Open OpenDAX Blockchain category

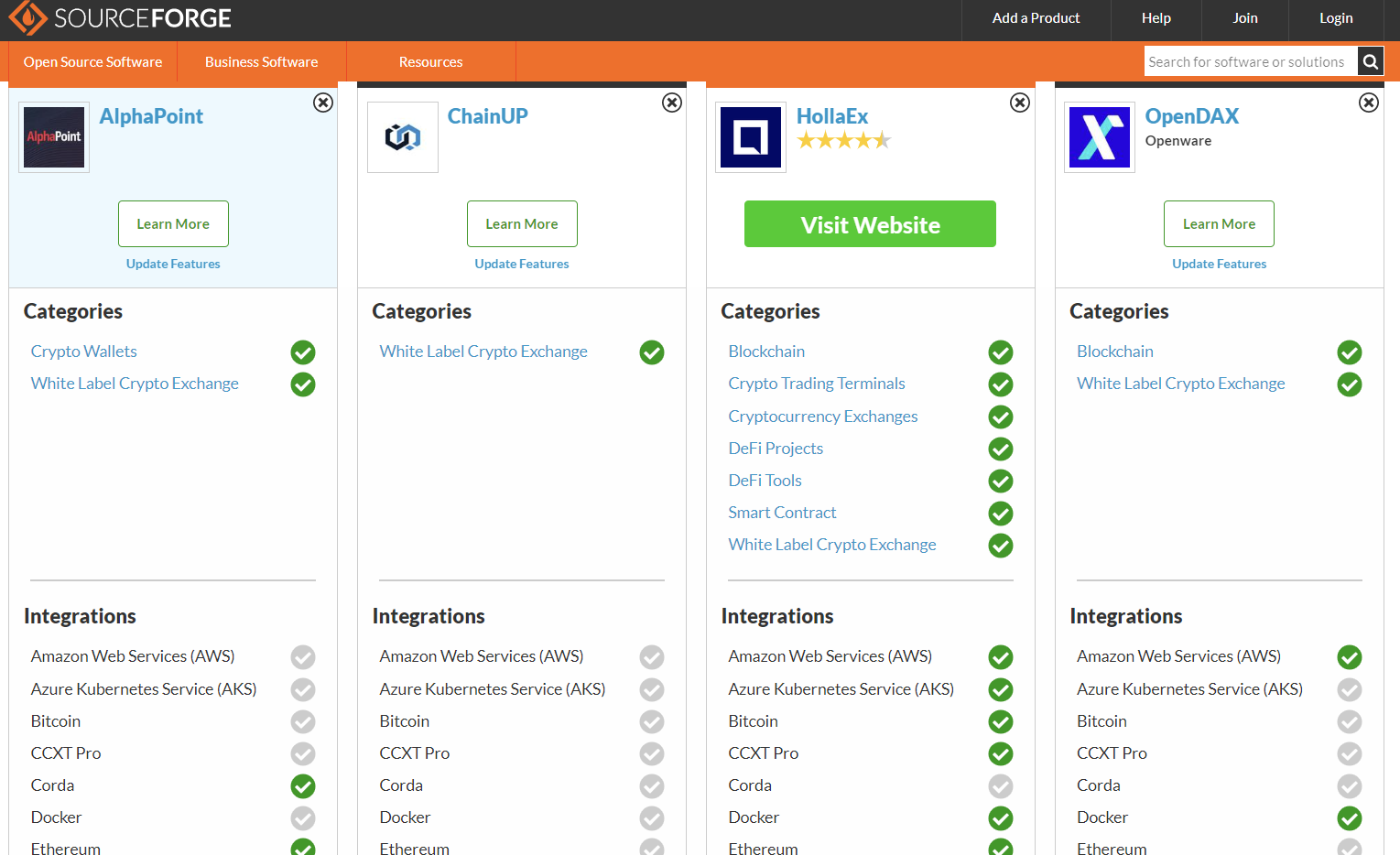tap(1115, 352)
